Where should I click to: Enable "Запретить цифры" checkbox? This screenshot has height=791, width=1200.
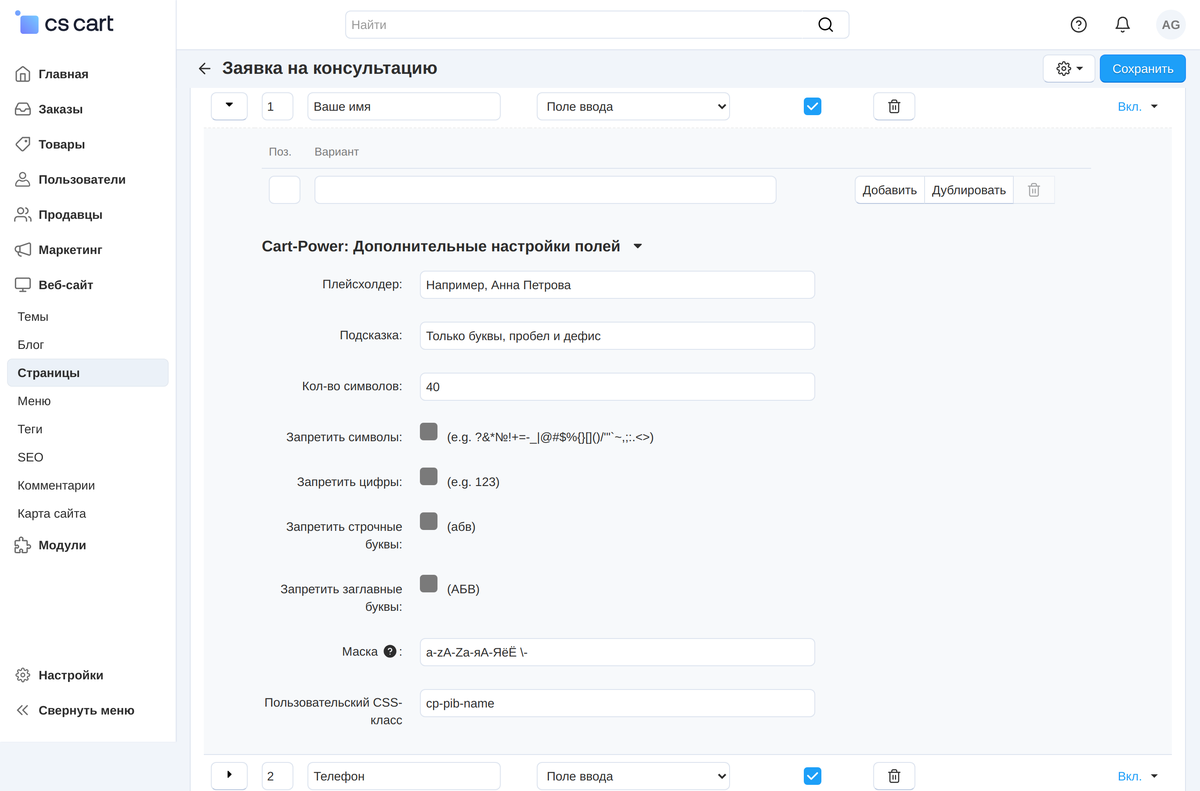click(x=429, y=476)
